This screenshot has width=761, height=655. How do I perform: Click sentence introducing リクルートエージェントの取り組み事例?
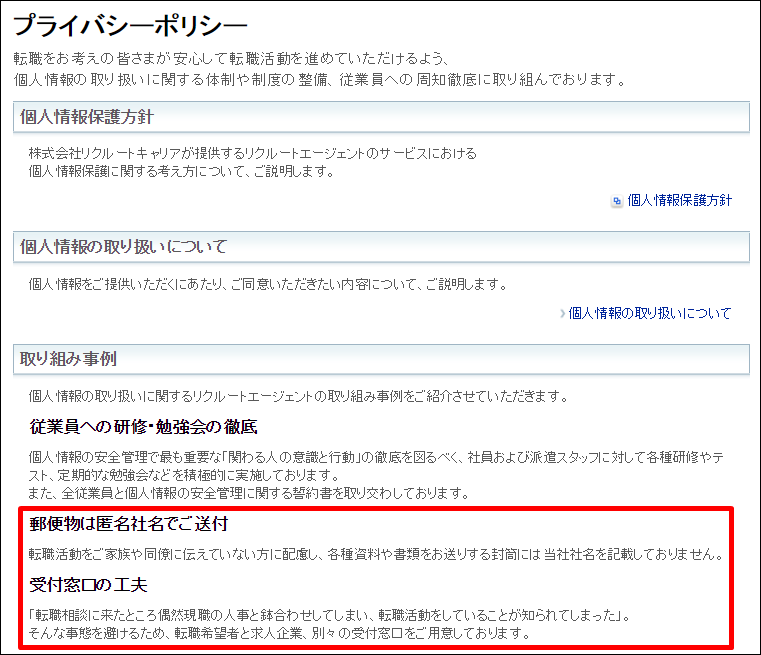299,396
